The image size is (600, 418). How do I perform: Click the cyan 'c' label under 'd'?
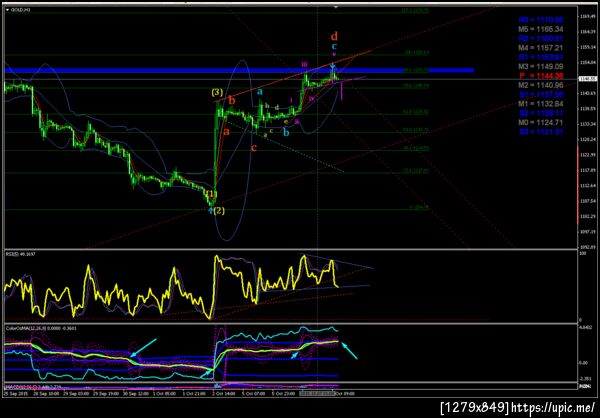(x=334, y=47)
